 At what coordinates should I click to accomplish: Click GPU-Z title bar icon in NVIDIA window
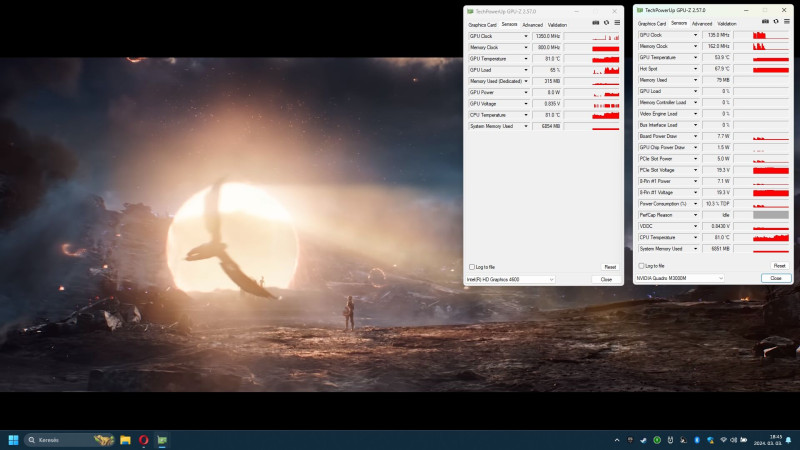tap(640, 10)
